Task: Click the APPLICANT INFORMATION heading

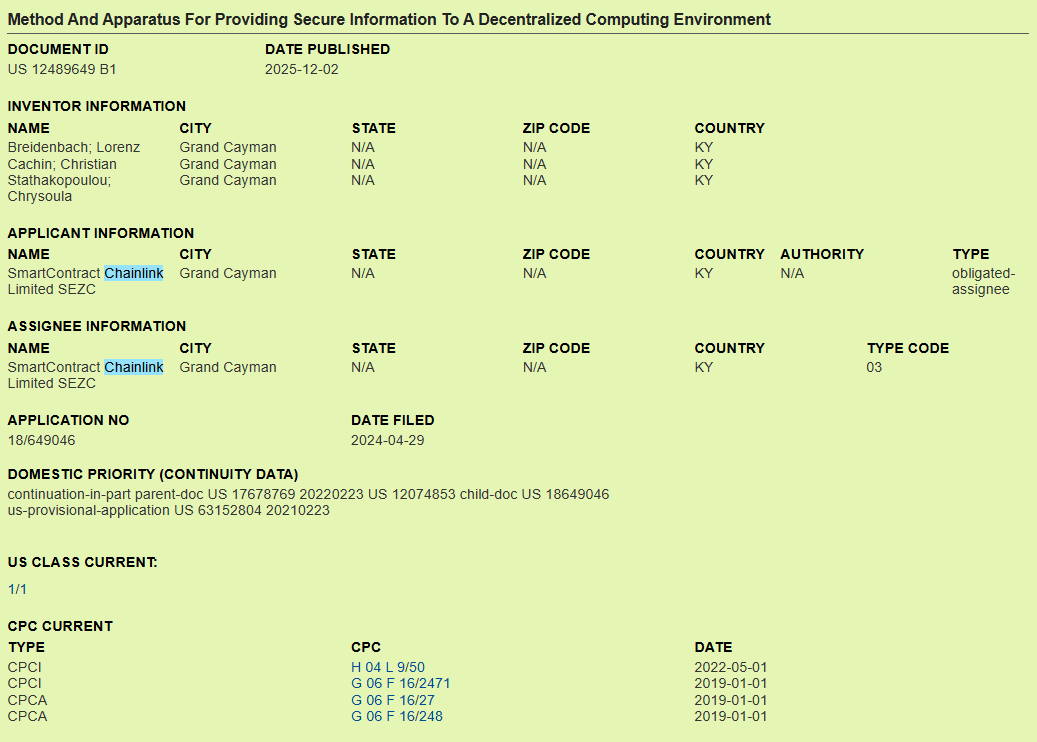Action: tap(101, 233)
